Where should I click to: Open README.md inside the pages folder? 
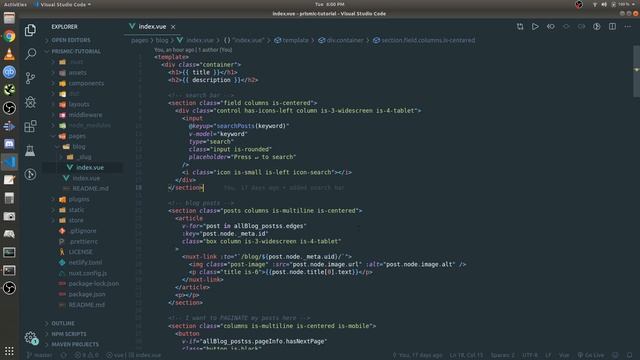[x=90, y=189]
